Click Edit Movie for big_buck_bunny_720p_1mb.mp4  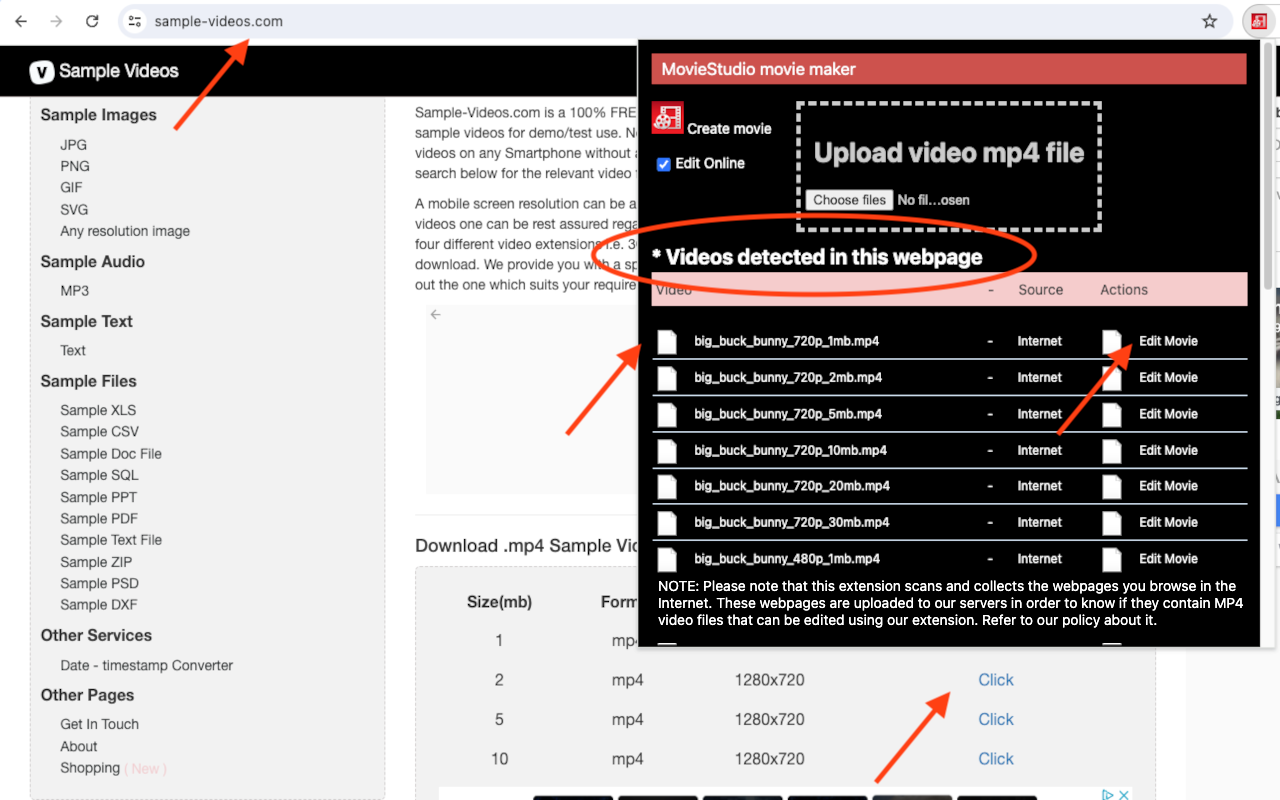click(1168, 341)
